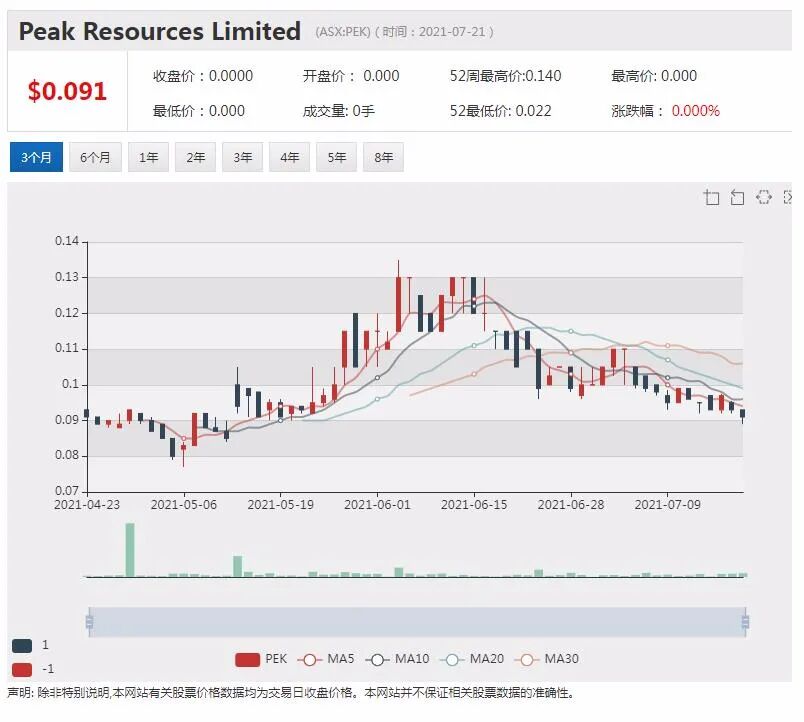Click the 最低价：0.000 text
The image size is (804, 722).
[199, 111]
